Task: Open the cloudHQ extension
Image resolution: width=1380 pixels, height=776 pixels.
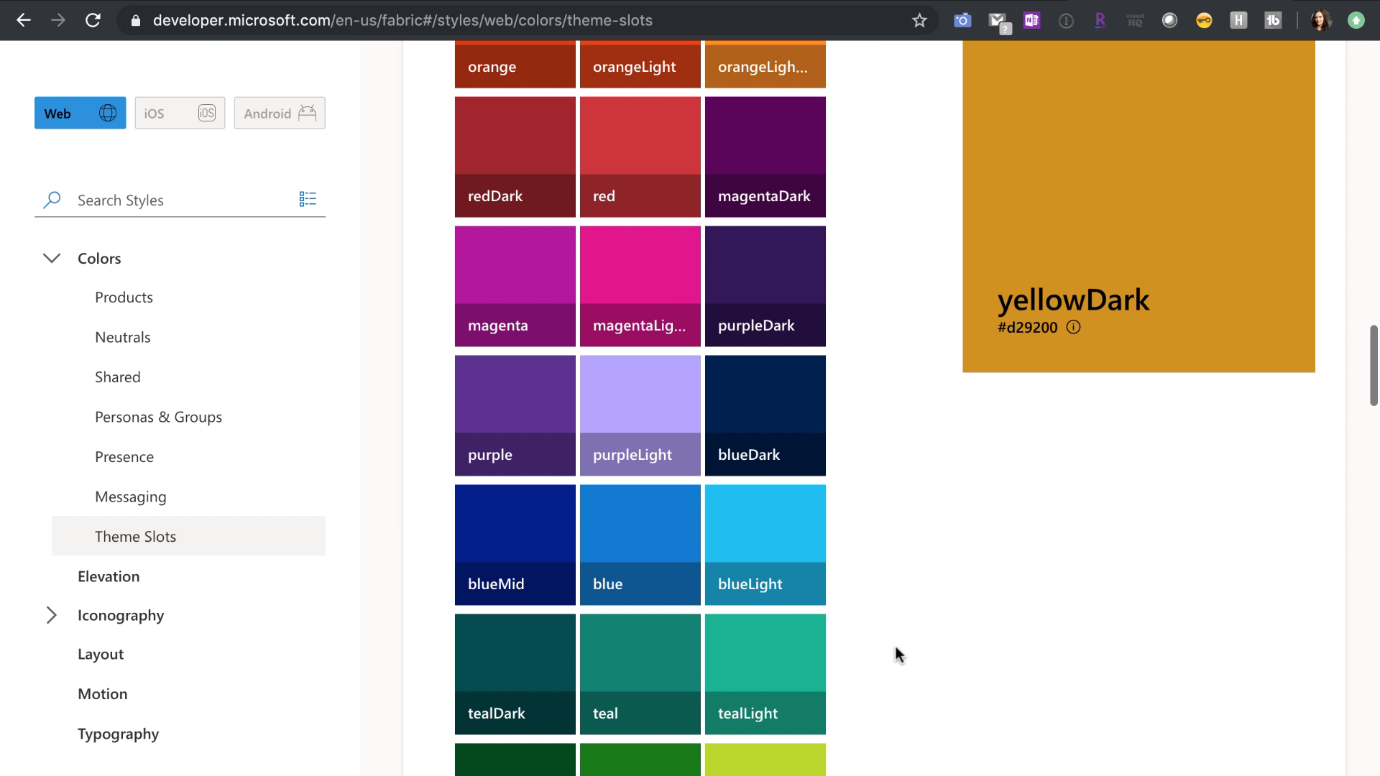Action: click(x=1135, y=20)
